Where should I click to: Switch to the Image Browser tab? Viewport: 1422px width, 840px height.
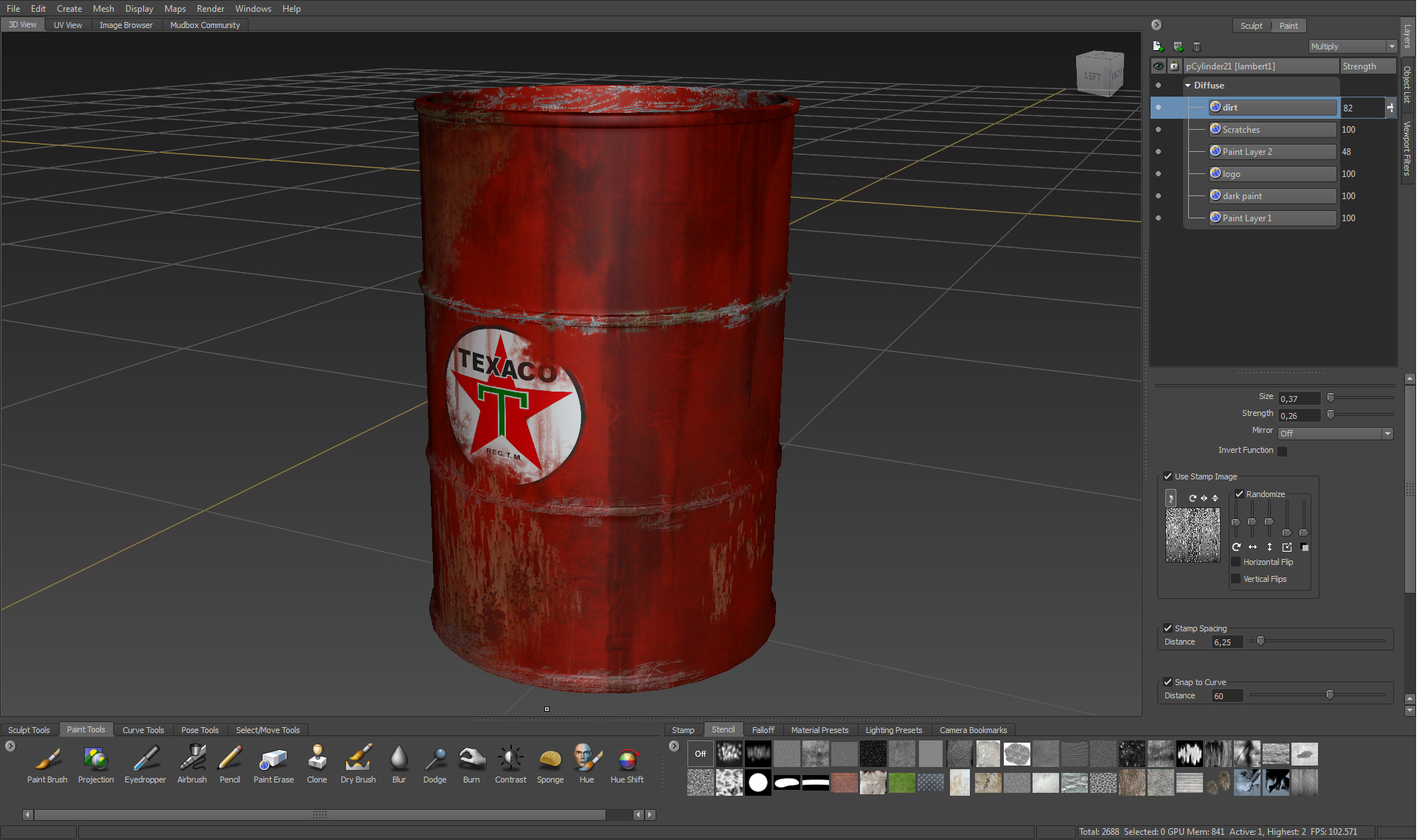coord(126,25)
